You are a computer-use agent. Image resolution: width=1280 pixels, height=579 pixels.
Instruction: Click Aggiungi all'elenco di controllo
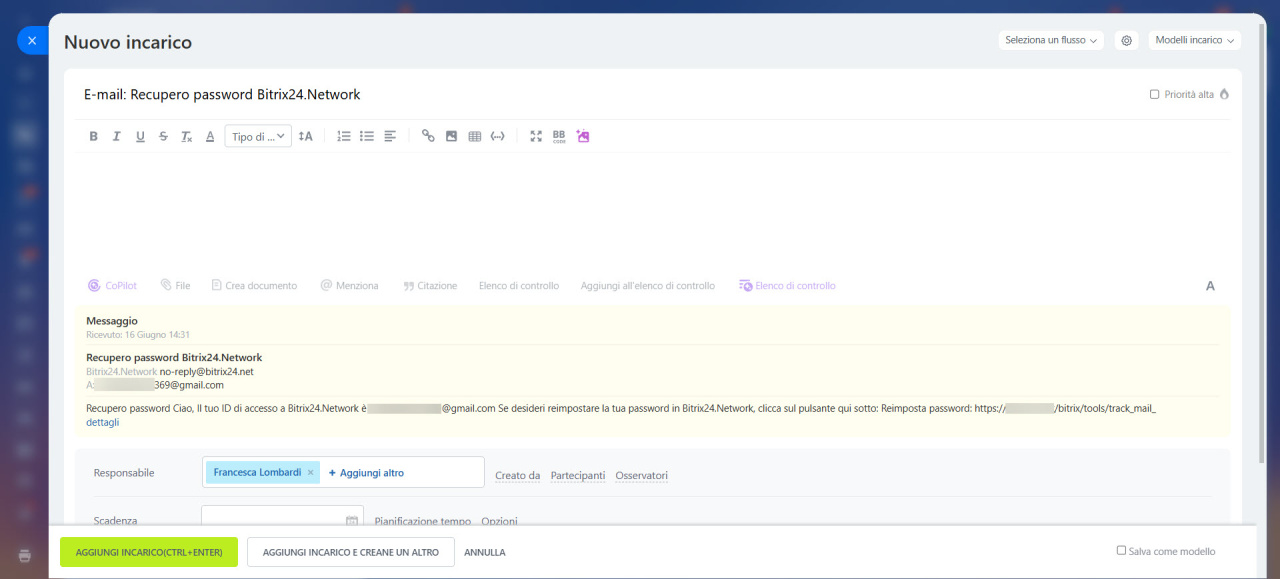[648, 286]
